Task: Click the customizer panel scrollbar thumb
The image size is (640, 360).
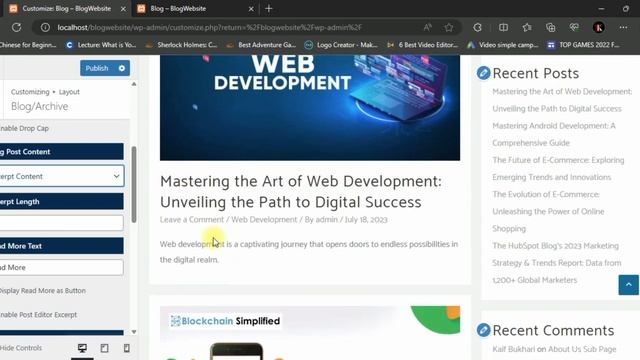Action: click(134, 184)
